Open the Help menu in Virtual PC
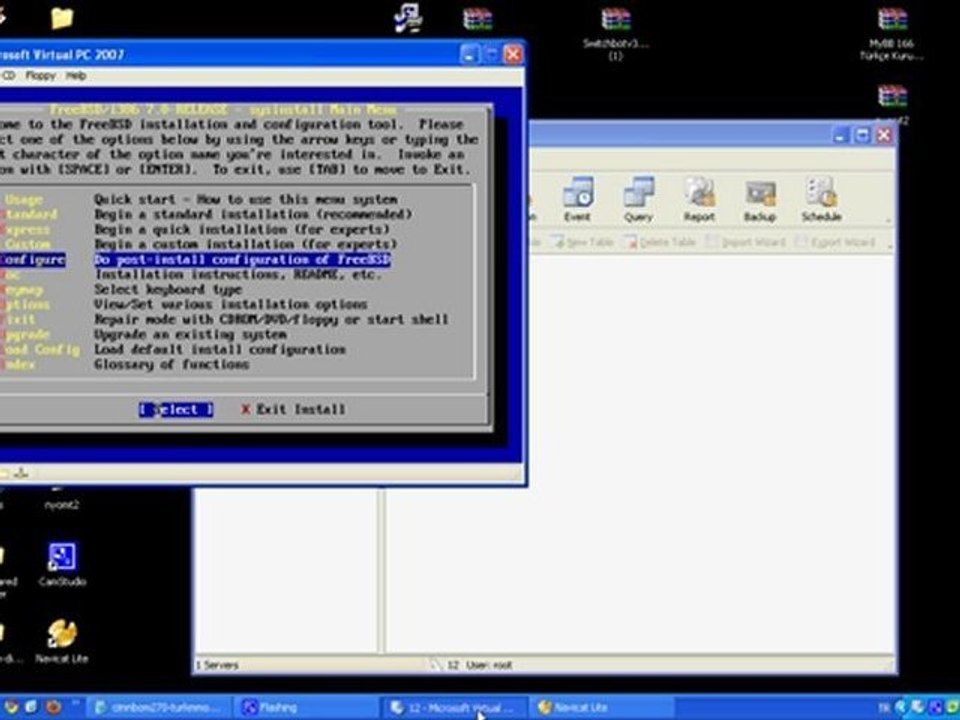Viewport: 960px width, 720px height. pyautogui.click(x=76, y=76)
